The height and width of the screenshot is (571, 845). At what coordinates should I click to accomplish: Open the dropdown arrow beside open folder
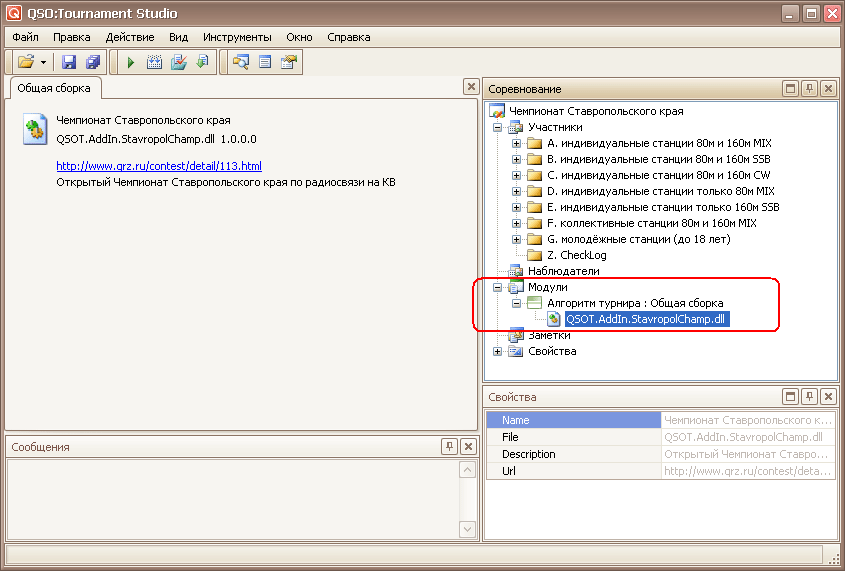click(43, 62)
